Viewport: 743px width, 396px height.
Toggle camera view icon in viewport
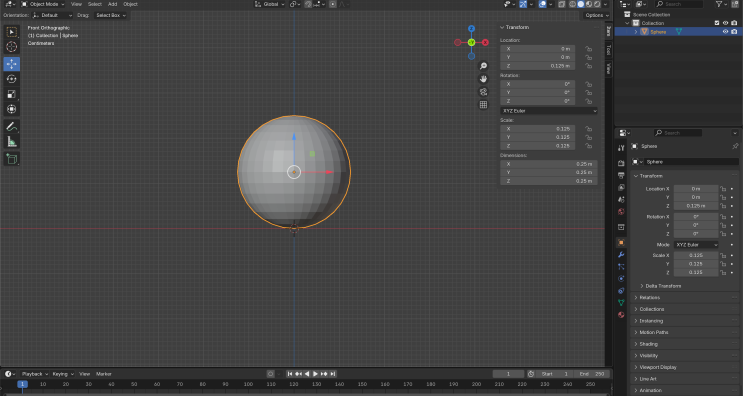(483, 92)
